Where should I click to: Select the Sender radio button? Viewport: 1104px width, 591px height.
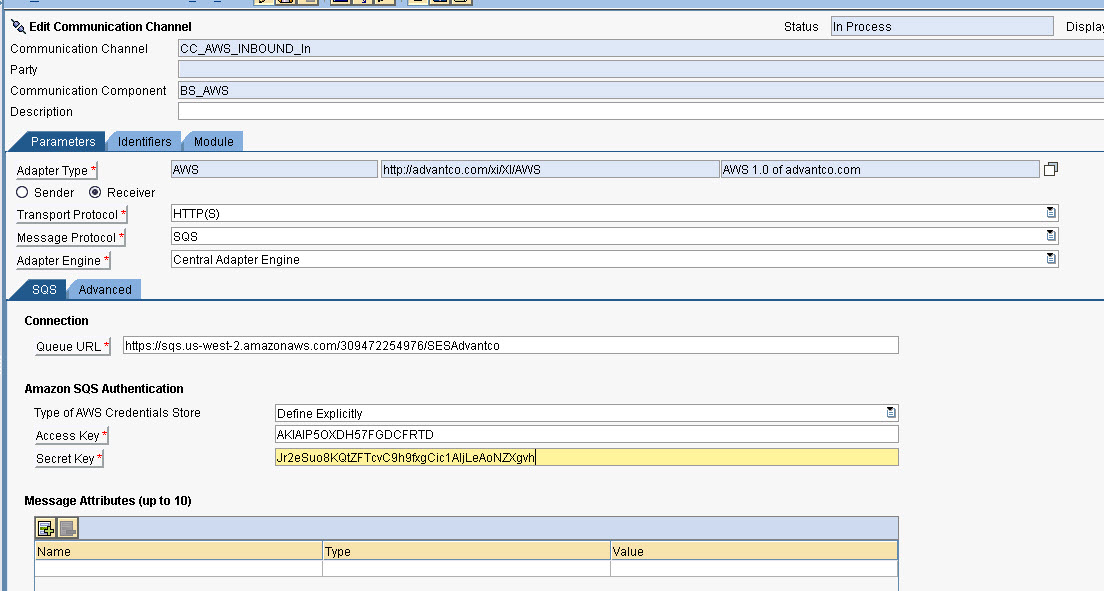22,192
